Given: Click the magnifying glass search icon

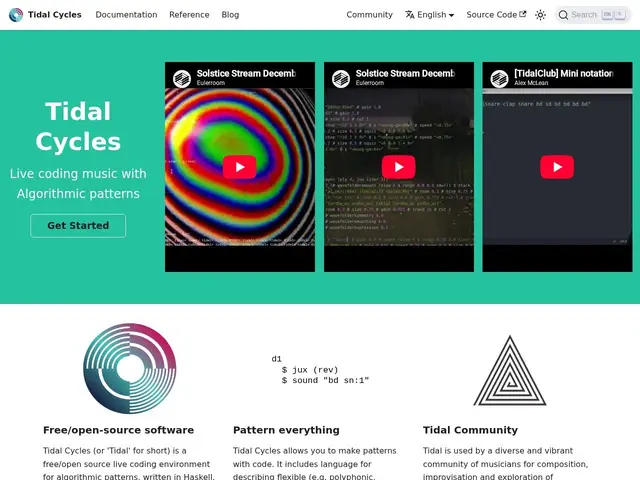Looking at the screenshot, I should (x=563, y=15).
